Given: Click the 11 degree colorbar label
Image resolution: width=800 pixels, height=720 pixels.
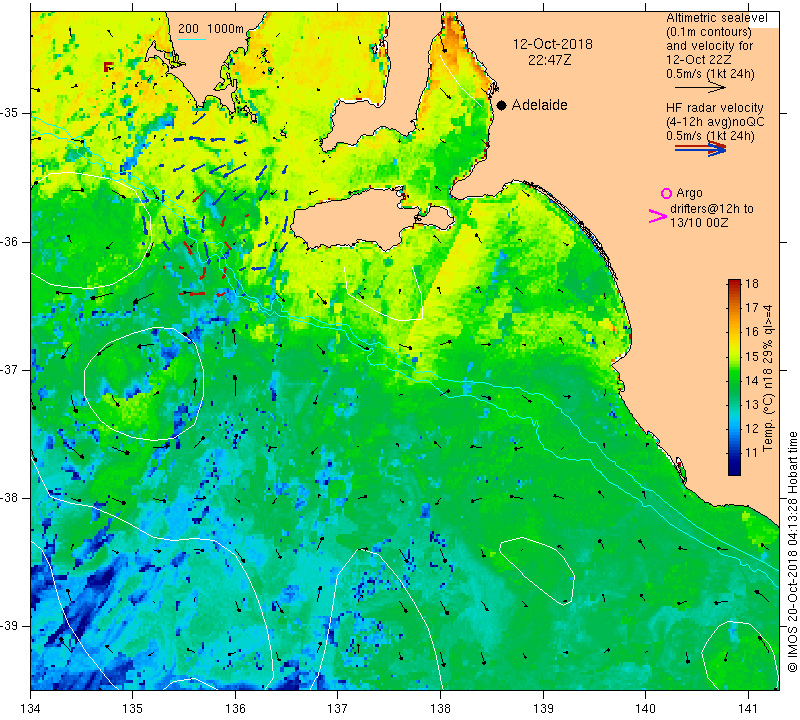Looking at the screenshot, I should coord(752,453).
